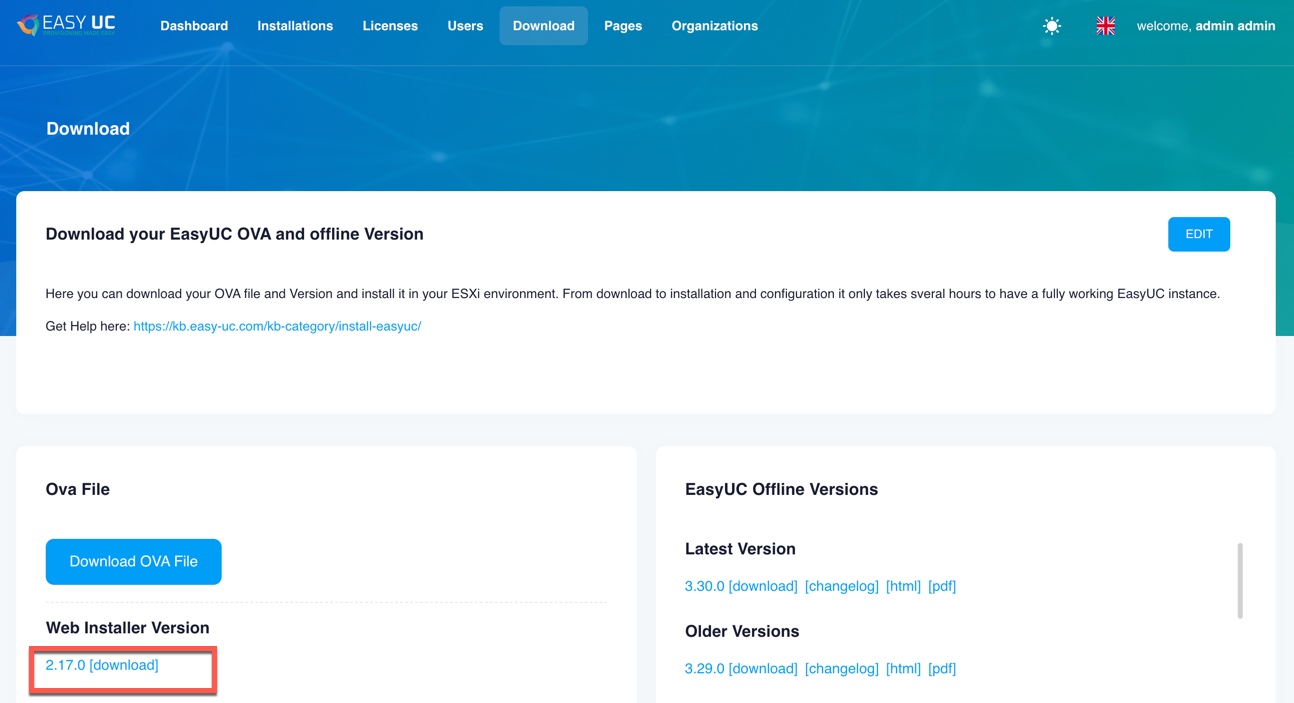Go to Organizations
The height and width of the screenshot is (703, 1294).
[714, 26]
